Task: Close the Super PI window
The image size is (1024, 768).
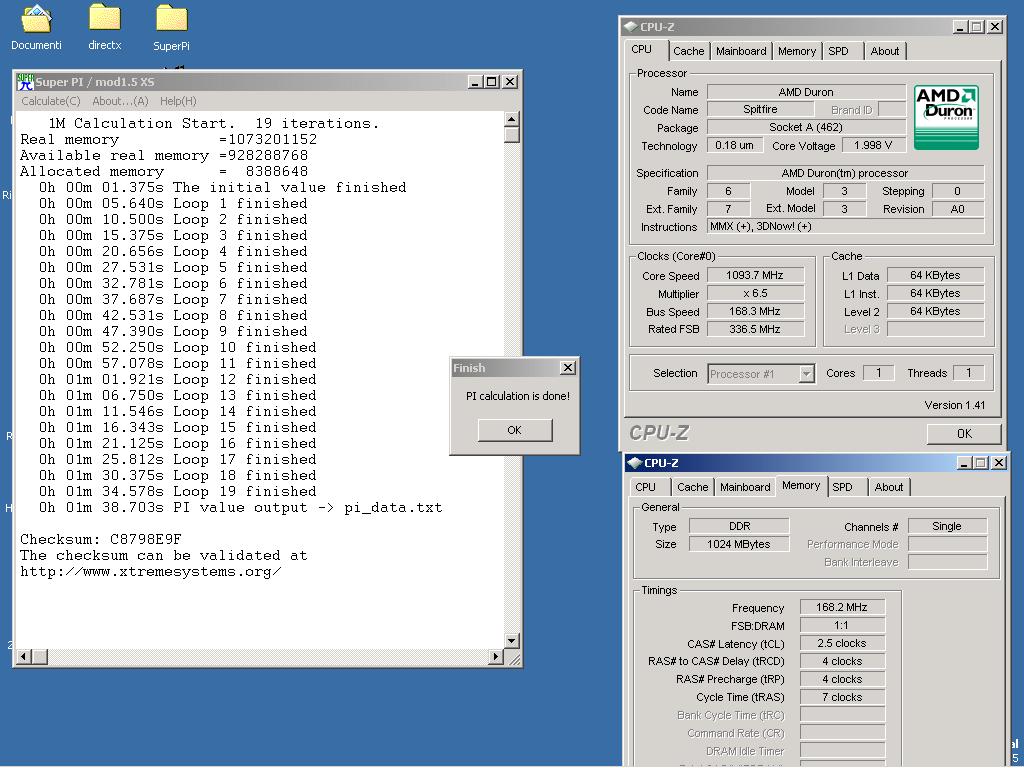Action: [511, 82]
